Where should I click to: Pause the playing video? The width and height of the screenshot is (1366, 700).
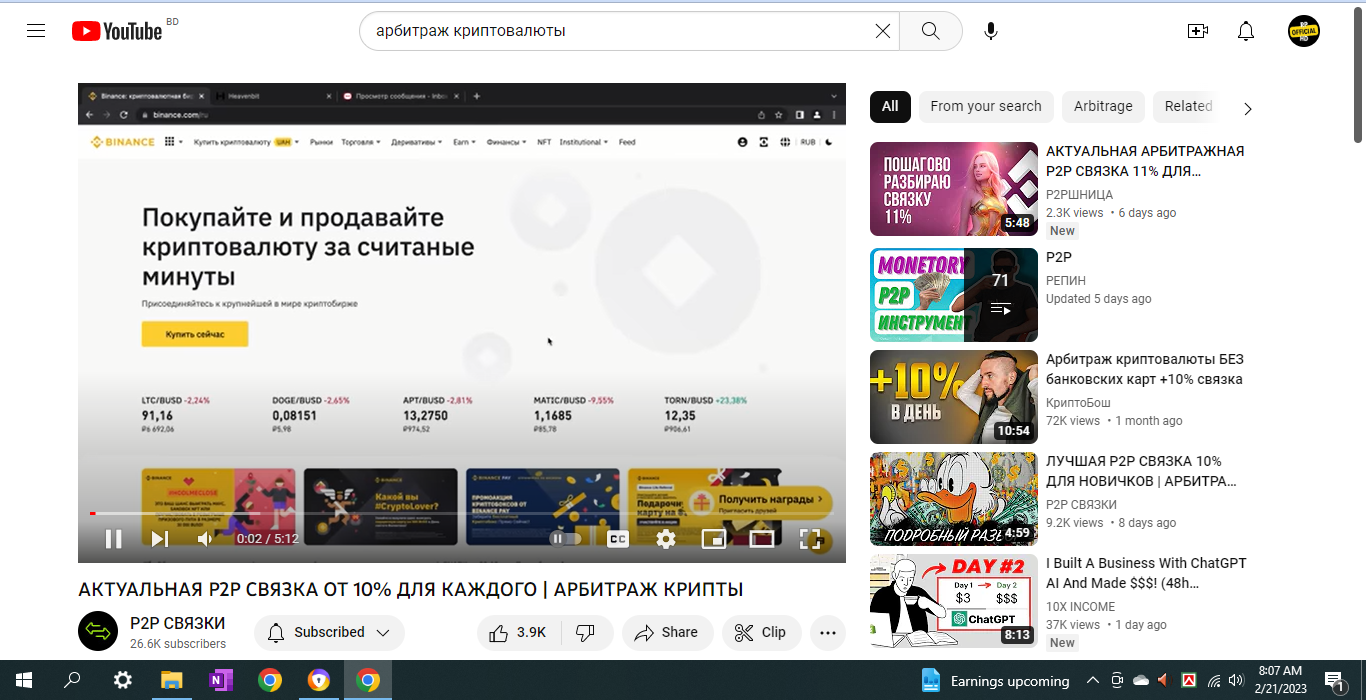(x=114, y=539)
